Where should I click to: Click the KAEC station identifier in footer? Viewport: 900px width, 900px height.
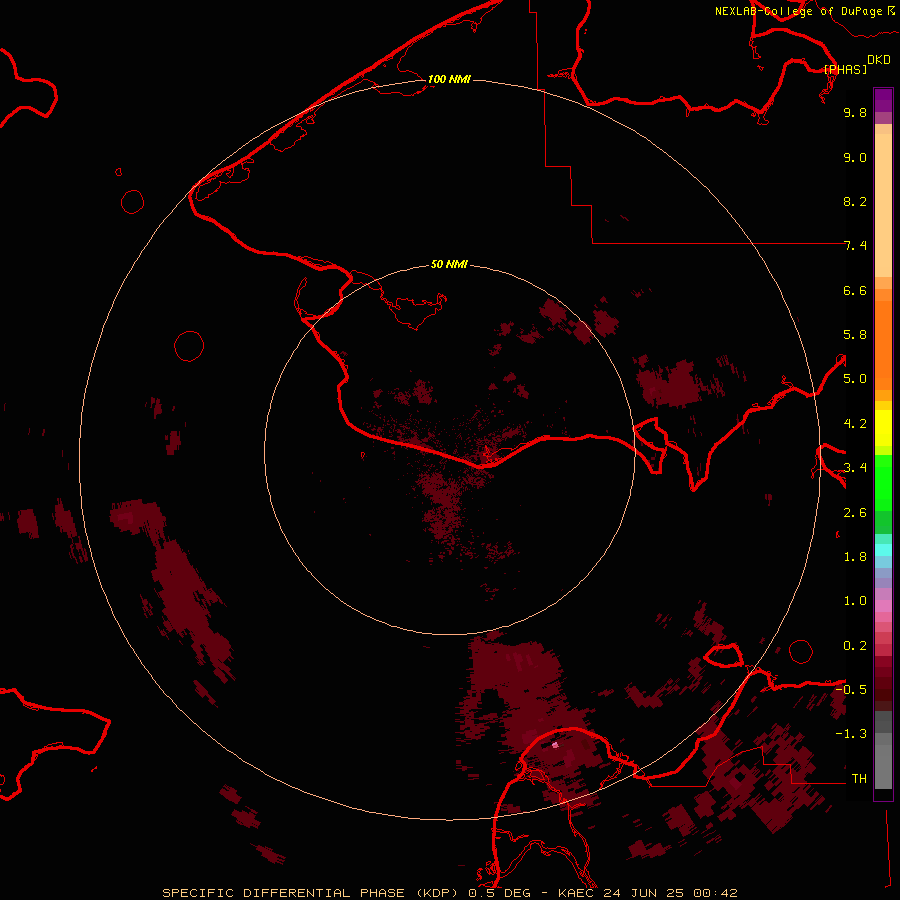[x=577, y=893]
